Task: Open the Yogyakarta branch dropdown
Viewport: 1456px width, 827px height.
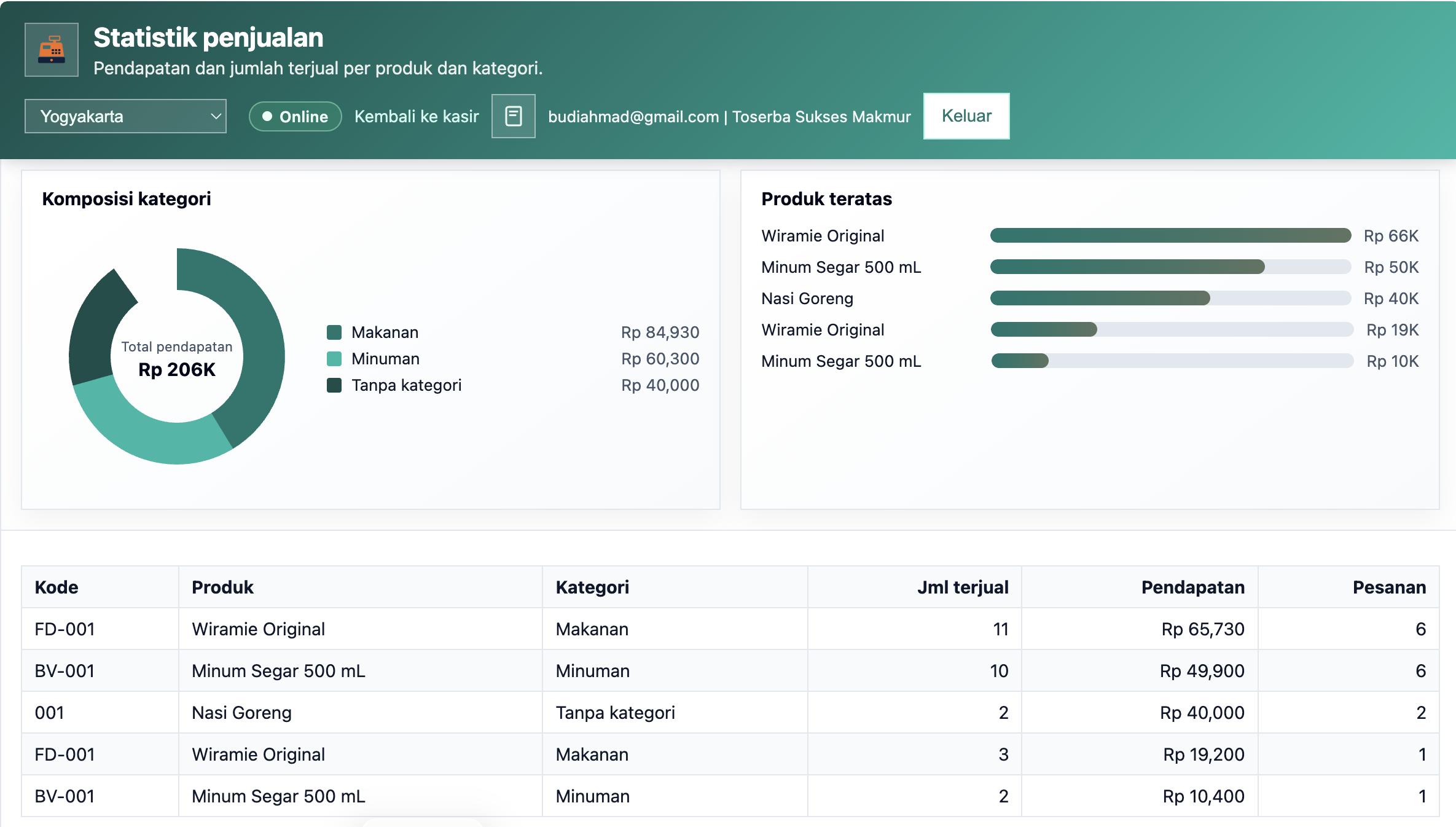Action: coord(125,116)
